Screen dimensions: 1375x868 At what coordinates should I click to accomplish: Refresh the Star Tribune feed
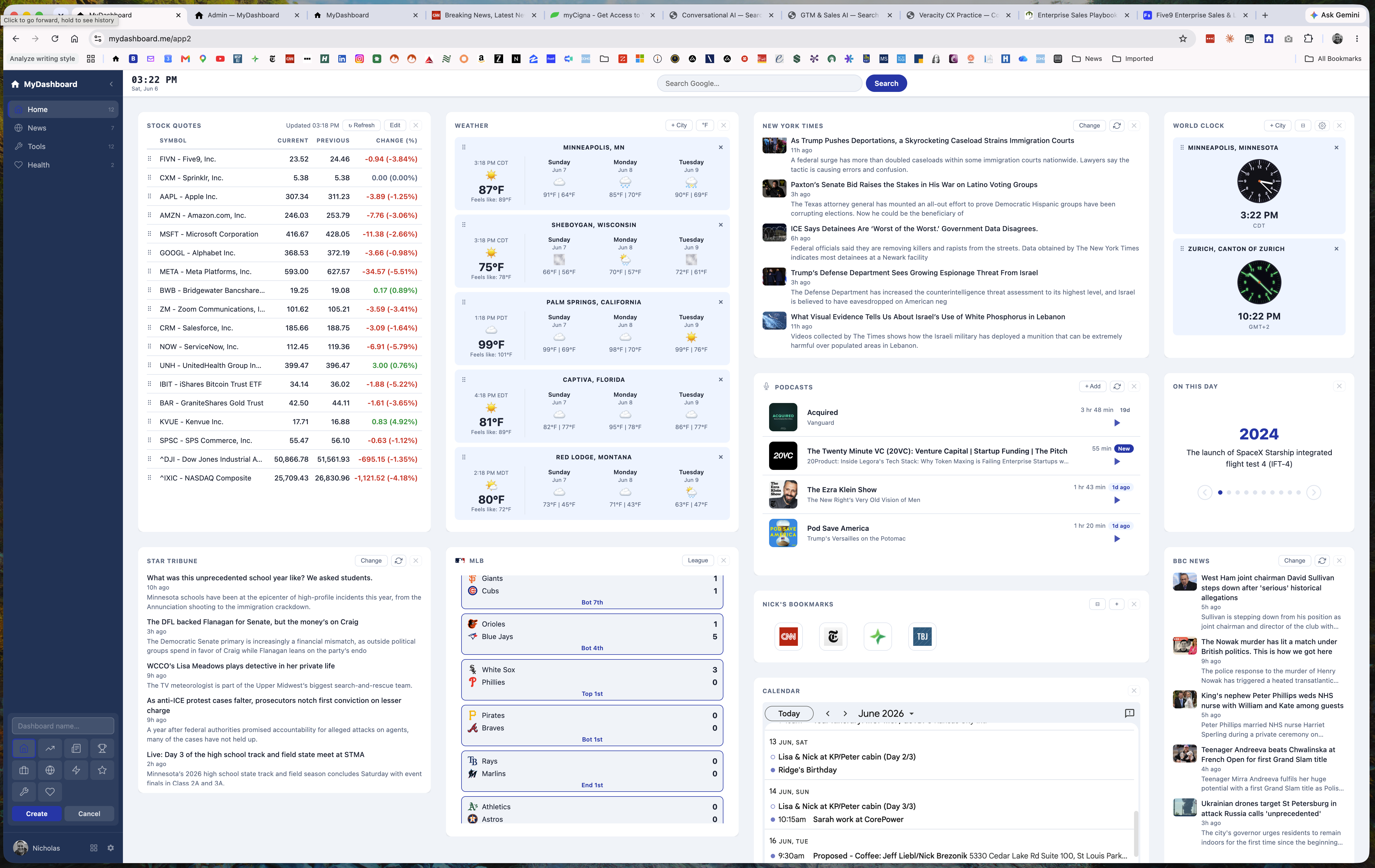coord(399,561)
